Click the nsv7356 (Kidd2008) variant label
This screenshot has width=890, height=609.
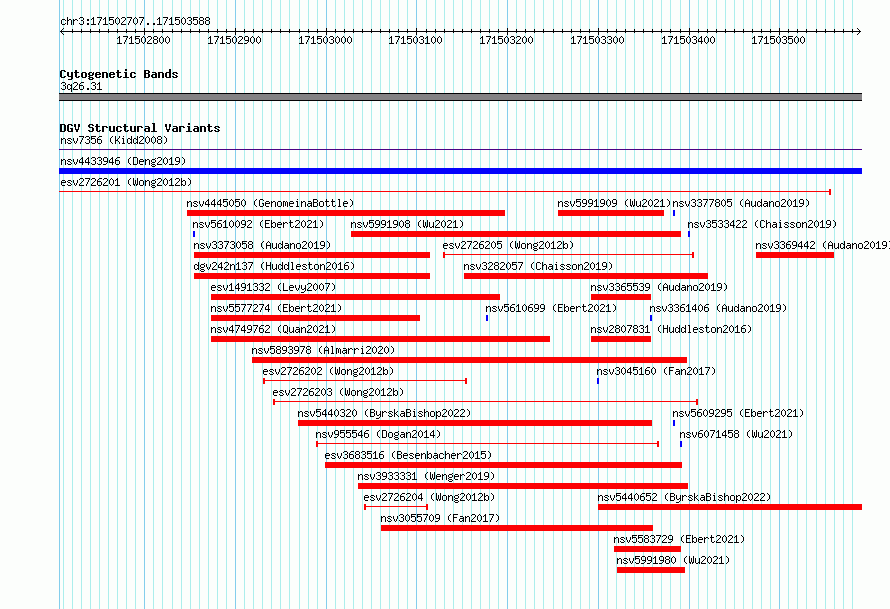(x=114, y=140)
